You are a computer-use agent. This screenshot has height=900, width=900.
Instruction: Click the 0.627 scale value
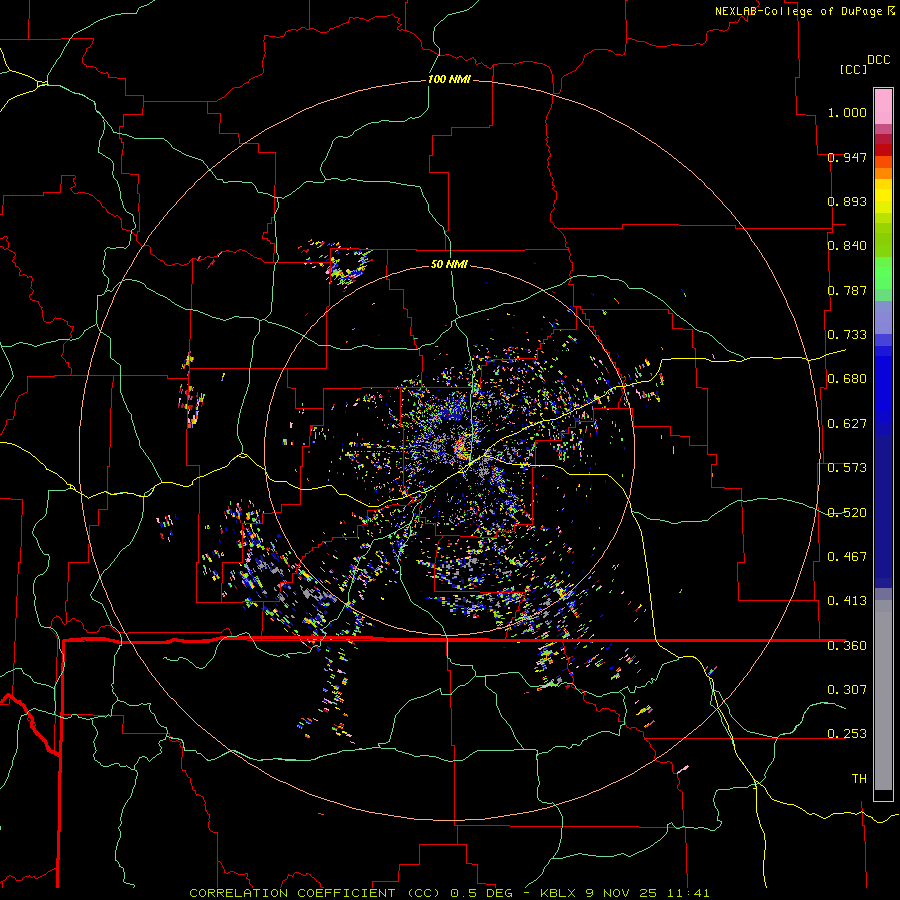tap(847, 424)
